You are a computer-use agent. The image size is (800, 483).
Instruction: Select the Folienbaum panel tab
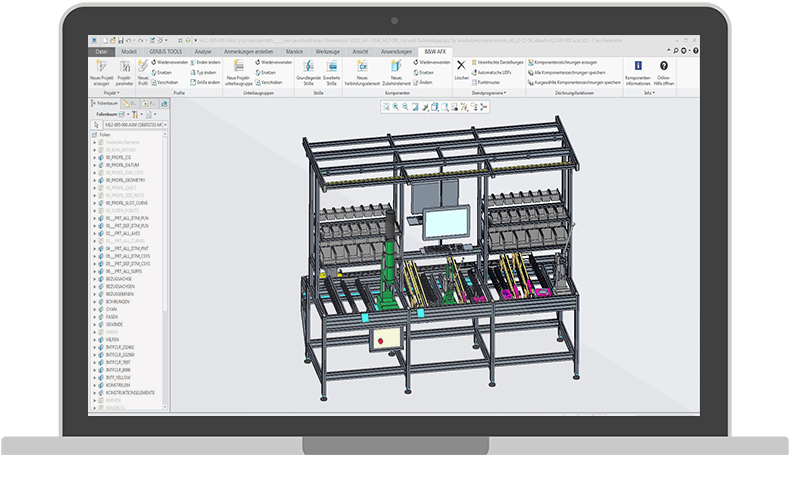(106, 103)
